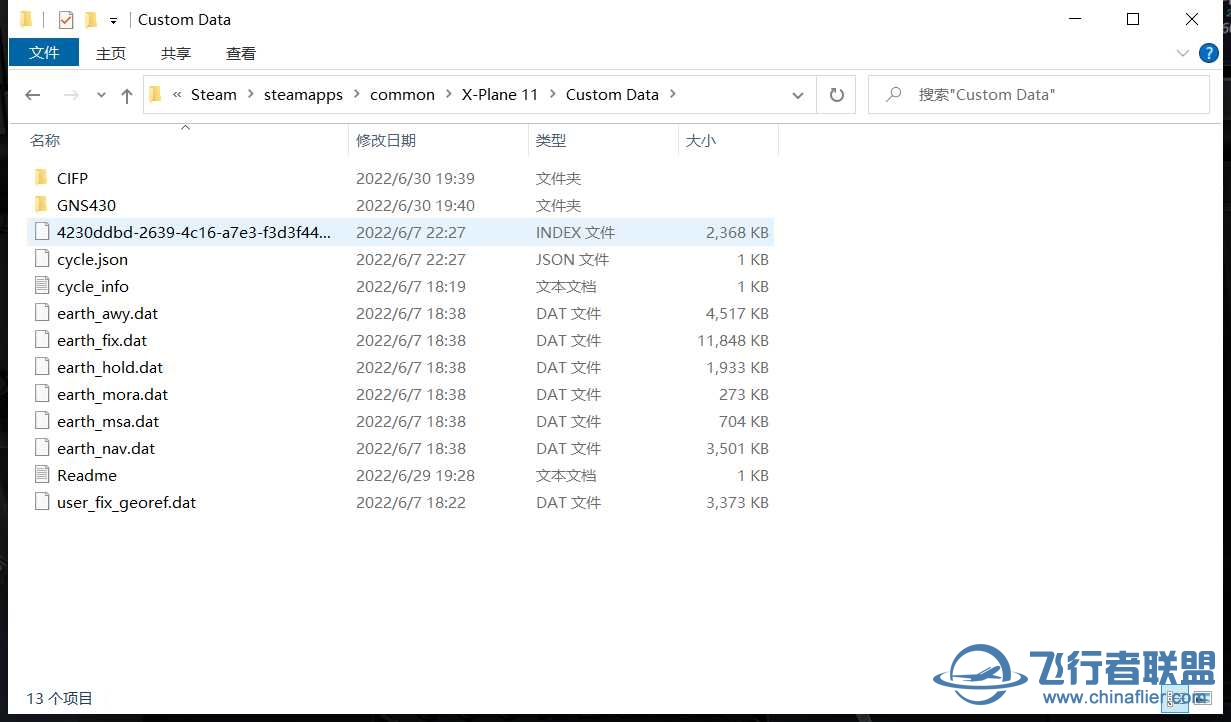Go up one folder level
This screenshot has width=1231, height=722.
[x=126, y=95]
